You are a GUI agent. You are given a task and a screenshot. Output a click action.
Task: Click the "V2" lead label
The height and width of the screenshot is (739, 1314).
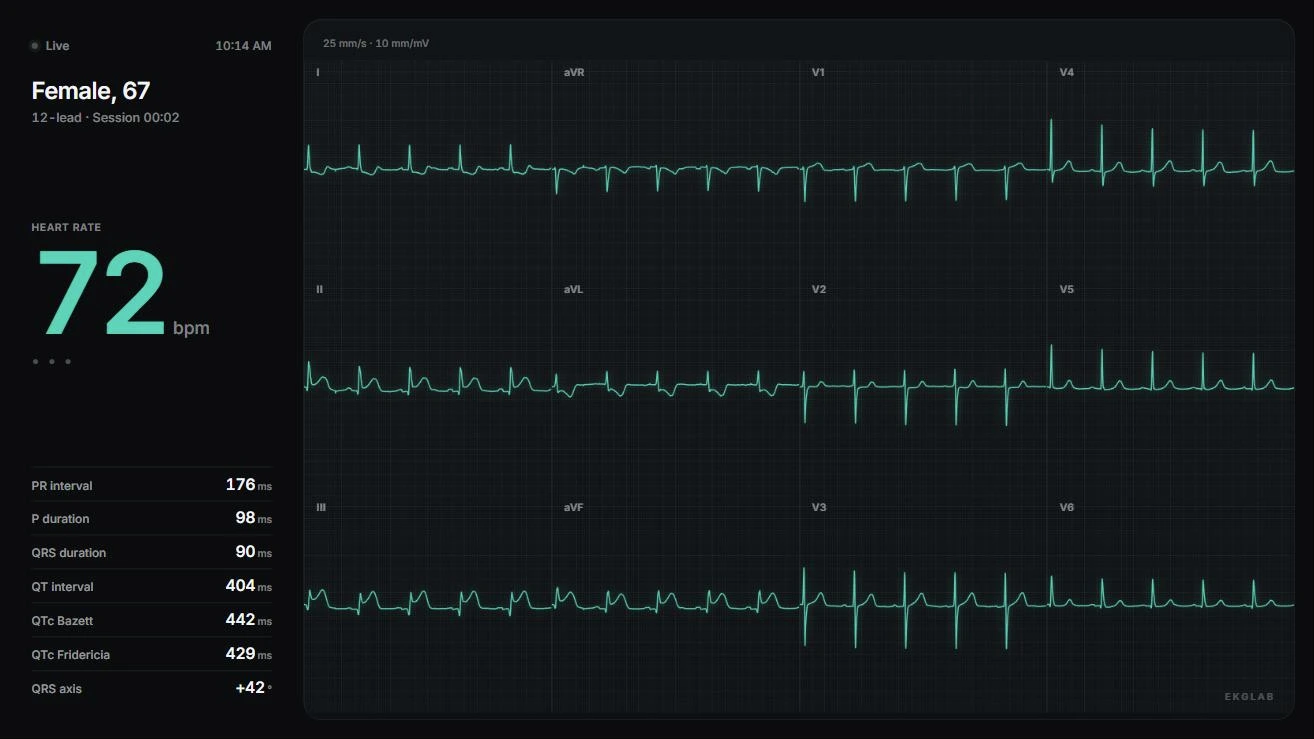pos(818,290)
